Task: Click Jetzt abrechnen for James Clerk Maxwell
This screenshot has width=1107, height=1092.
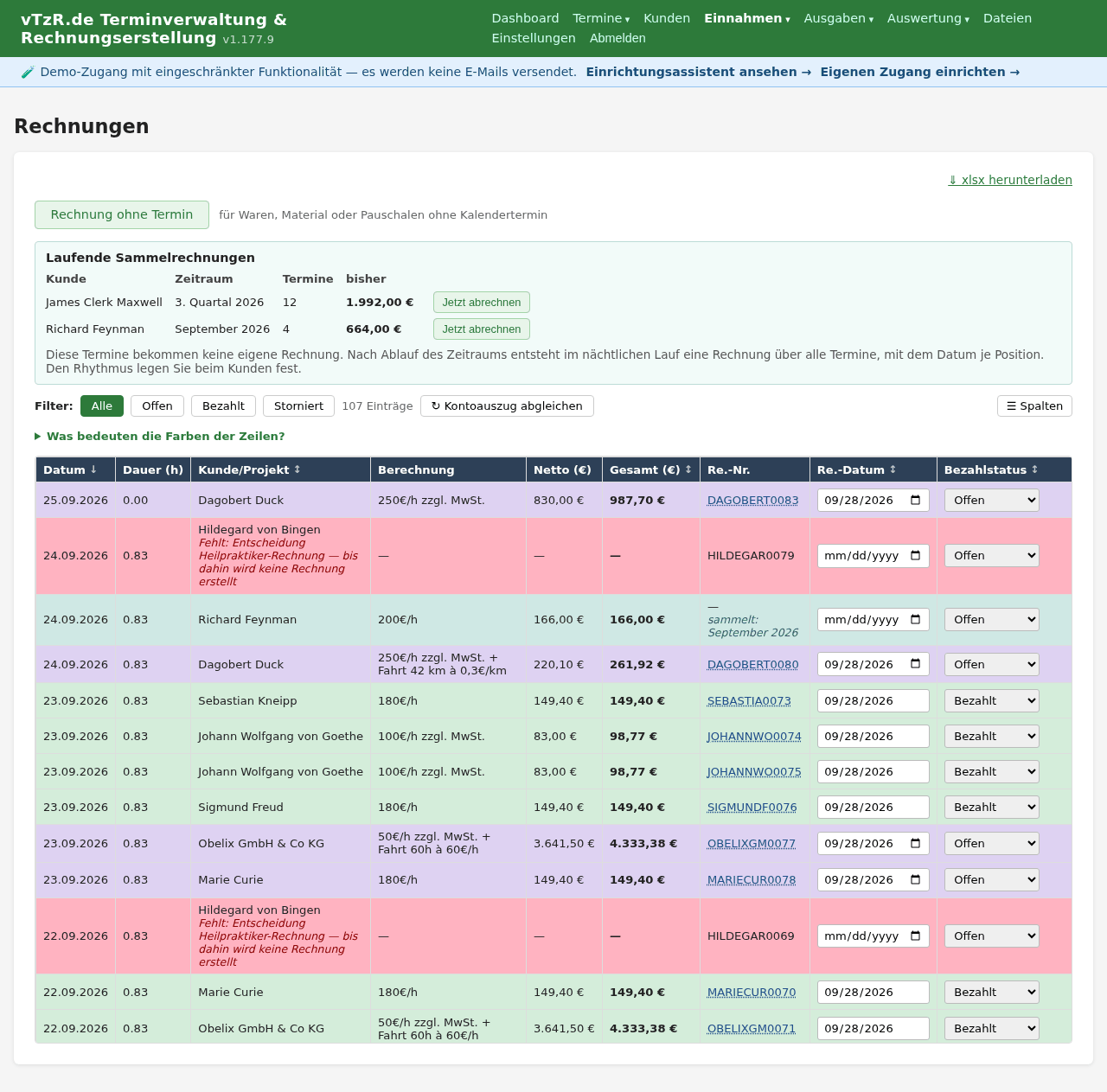Action: (481, 303)
